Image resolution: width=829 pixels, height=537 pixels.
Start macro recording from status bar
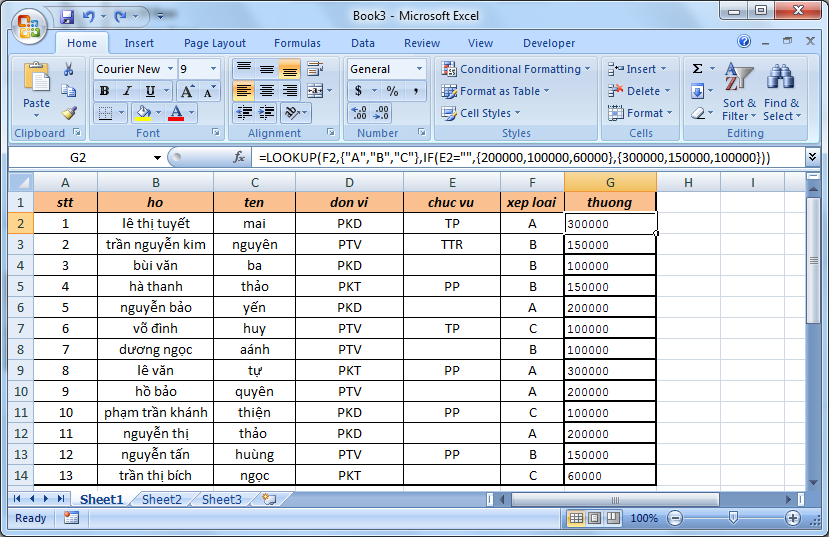71,518
